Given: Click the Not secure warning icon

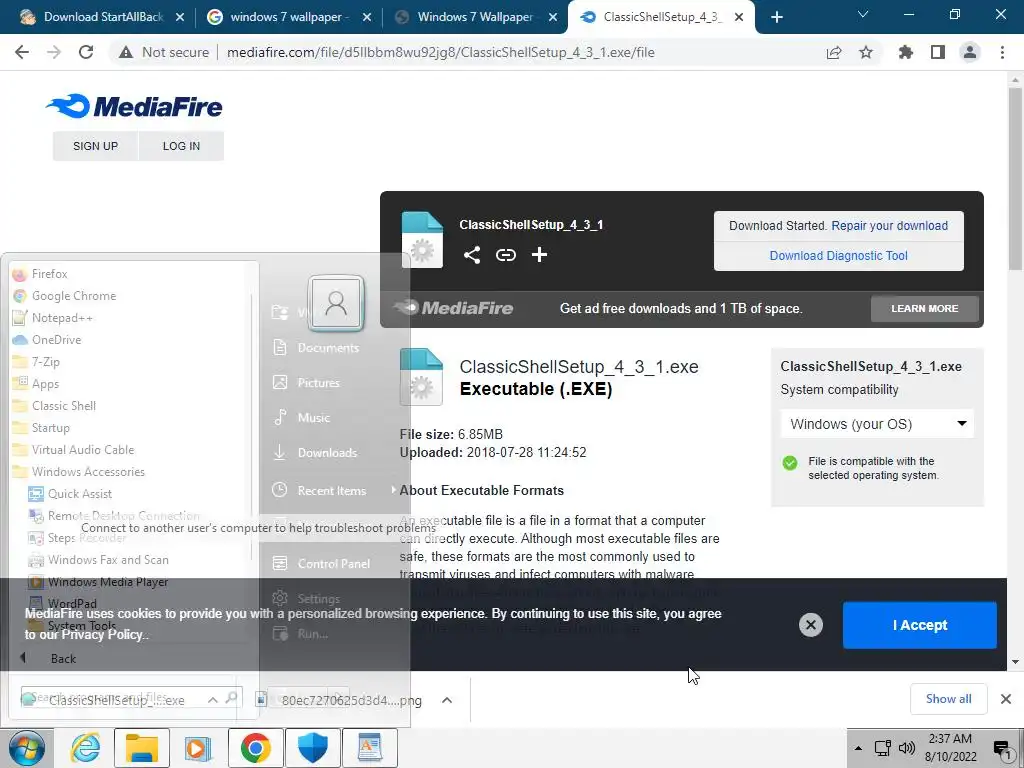Looking at the screenshot, I should pyautogui.click(x=126, y=52).
